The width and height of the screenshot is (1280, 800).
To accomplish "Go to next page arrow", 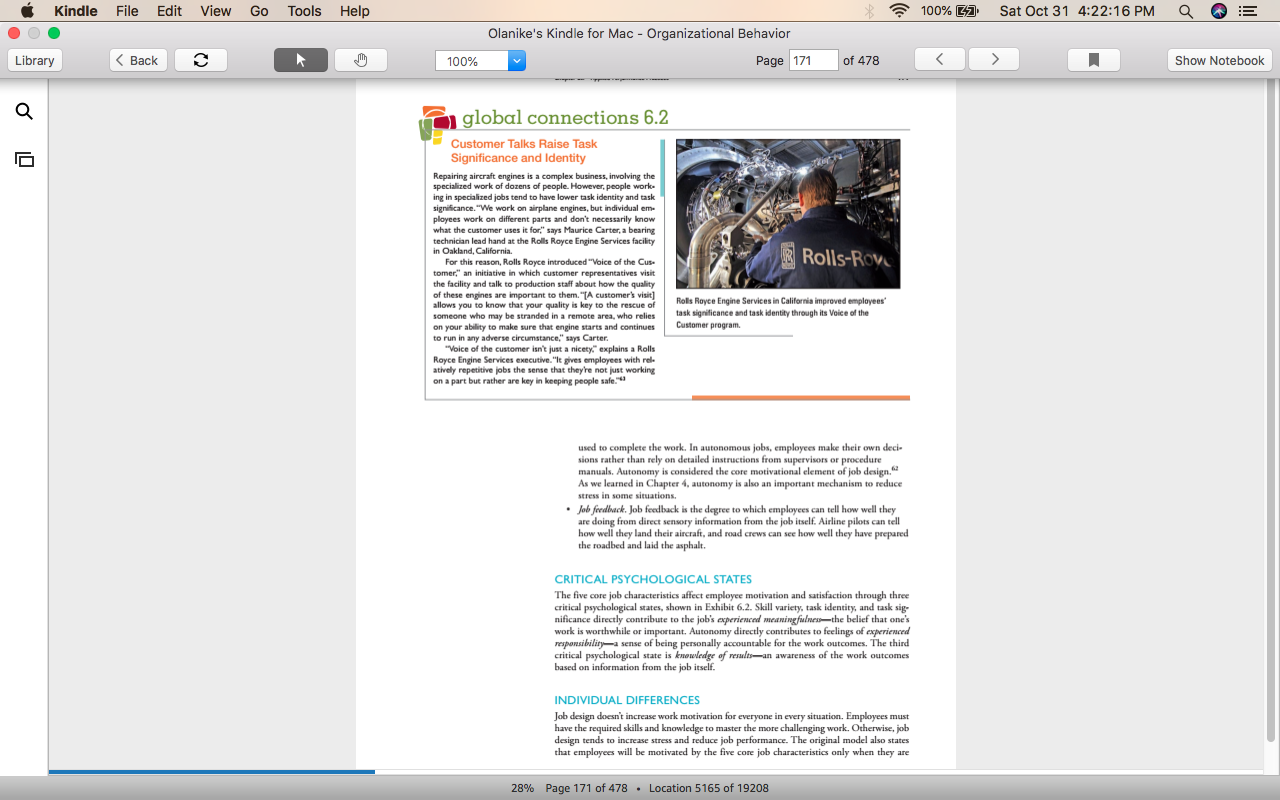I will coord(994,60).
